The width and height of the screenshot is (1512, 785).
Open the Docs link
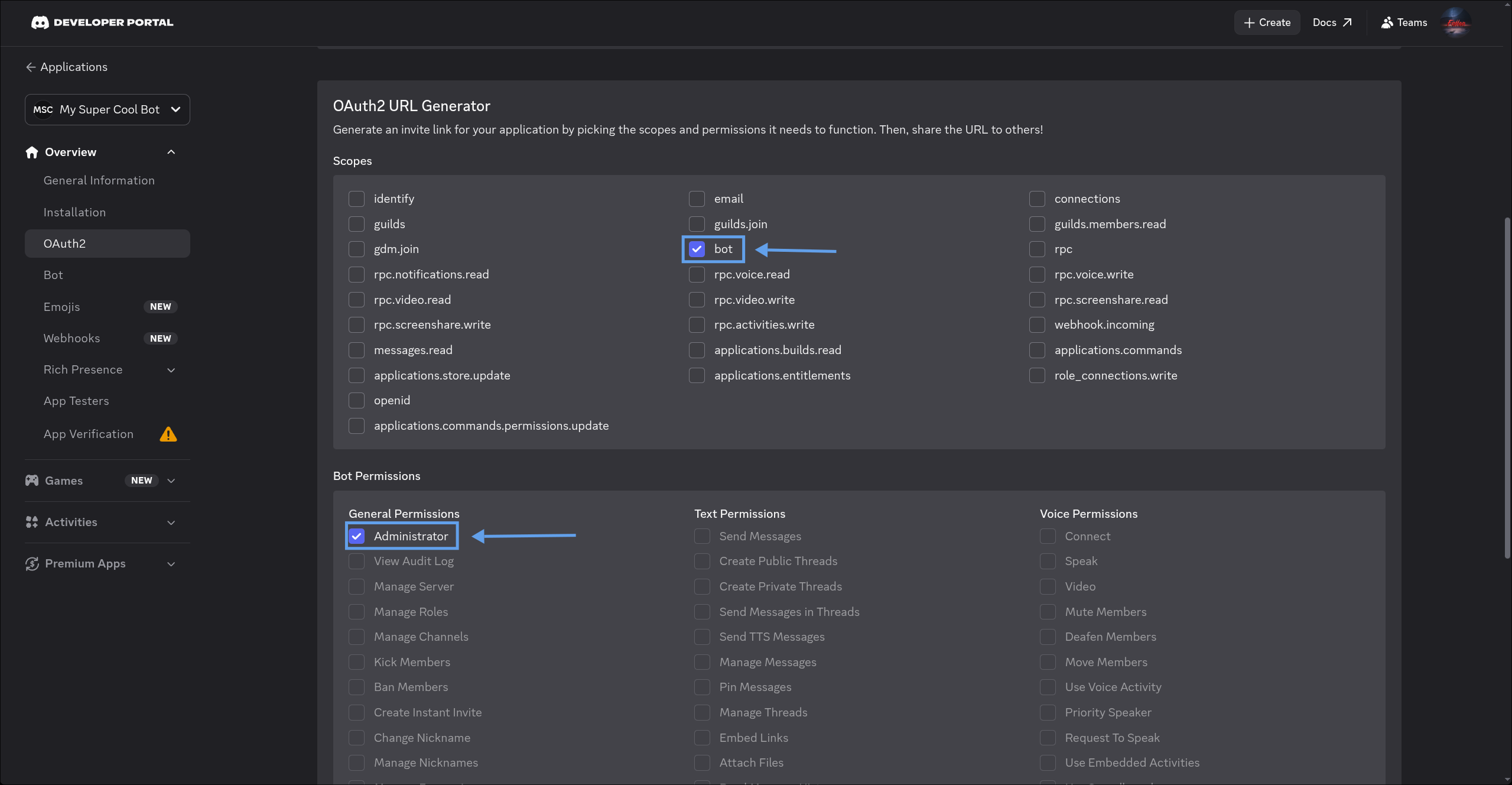click(x=1332, y=22)
